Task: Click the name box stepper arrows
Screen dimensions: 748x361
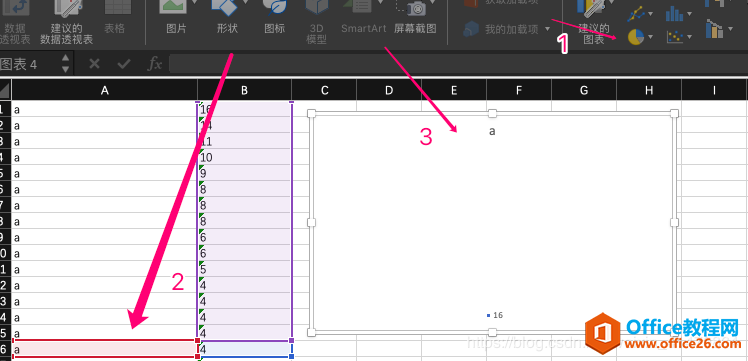Action: 66,63
